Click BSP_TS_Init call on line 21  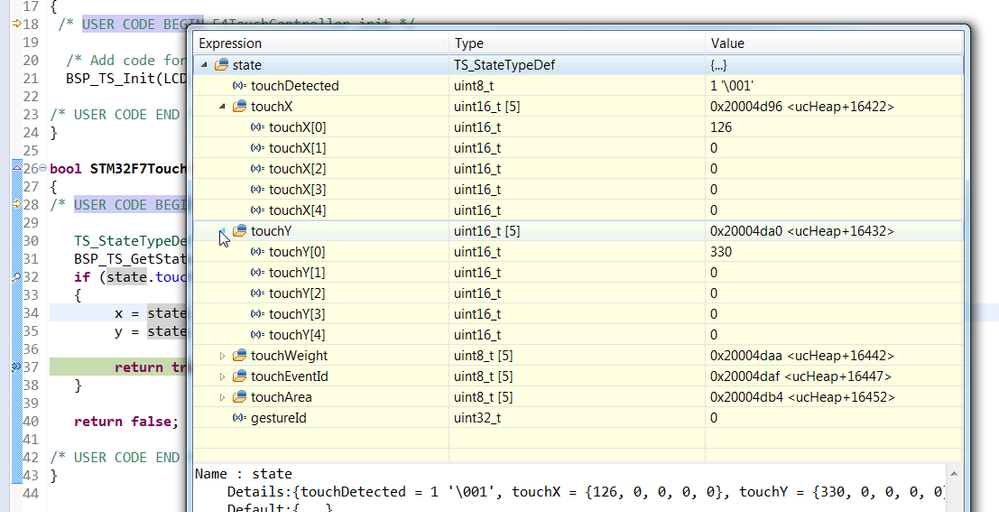point(127,78)
